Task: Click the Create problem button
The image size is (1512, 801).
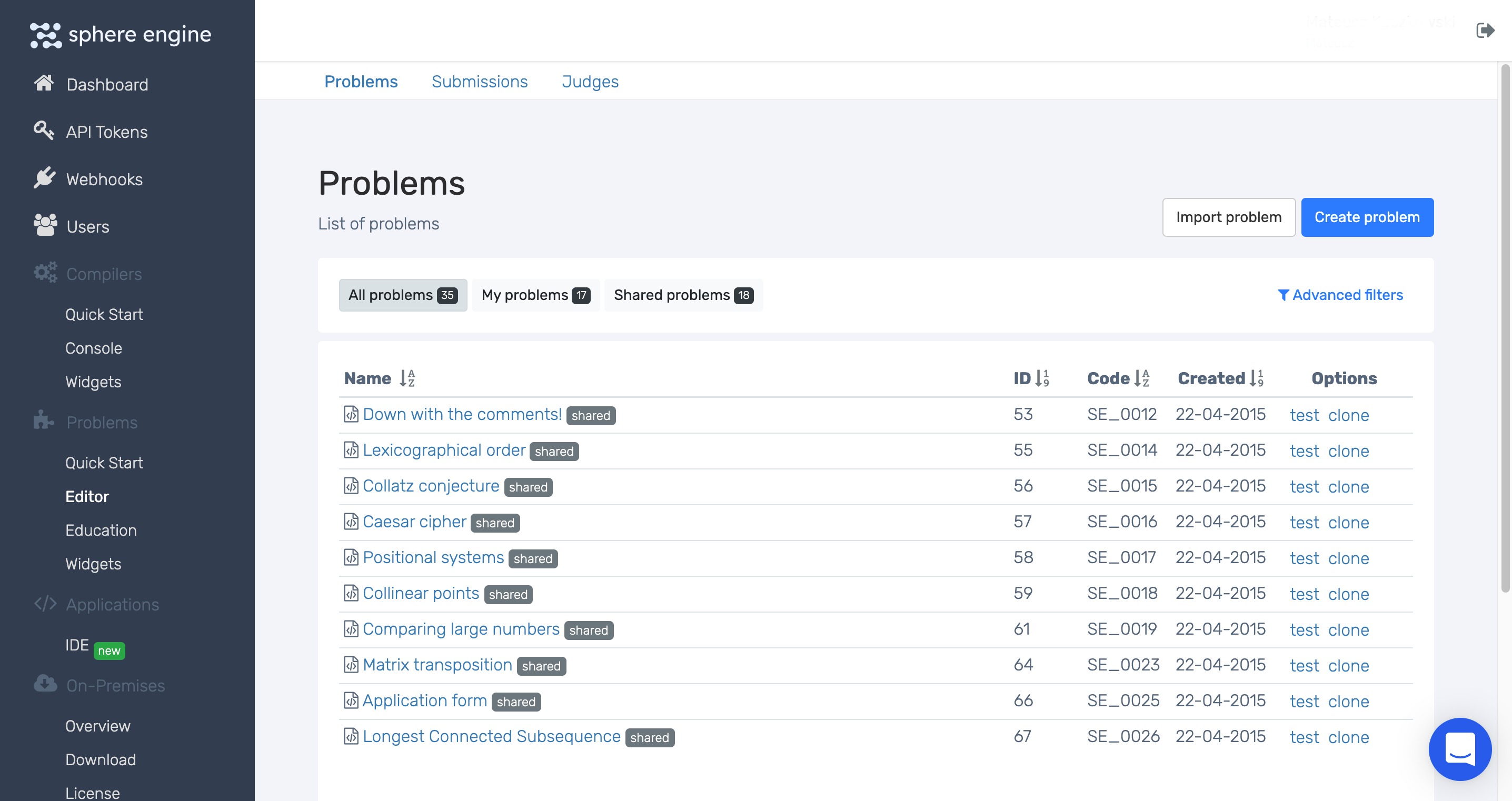Action: click(x=1367, y=217)
